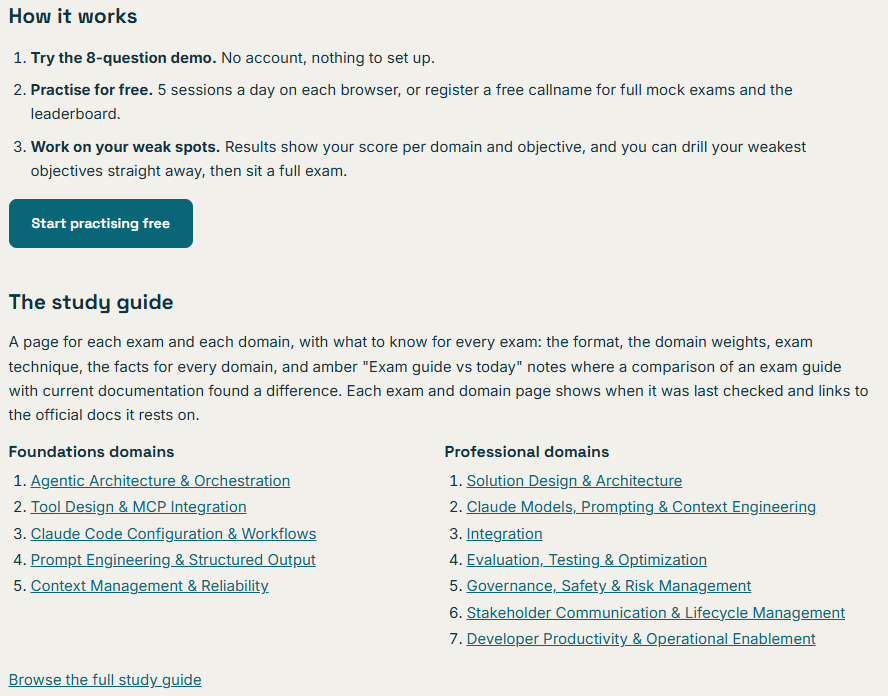Open Solution Design & Architecture link

574,481
